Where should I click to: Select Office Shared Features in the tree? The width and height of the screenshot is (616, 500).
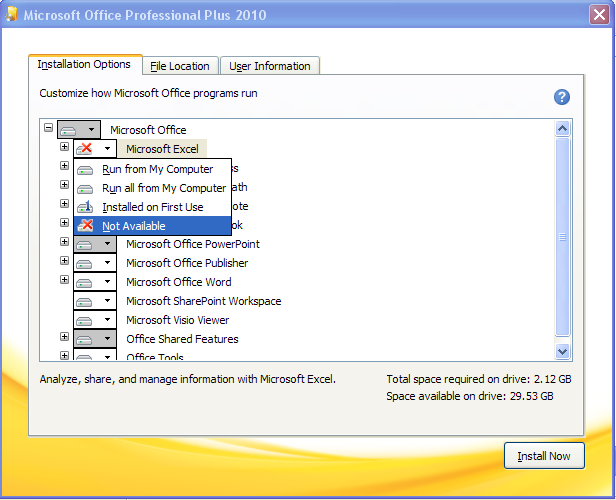point(182,339)
